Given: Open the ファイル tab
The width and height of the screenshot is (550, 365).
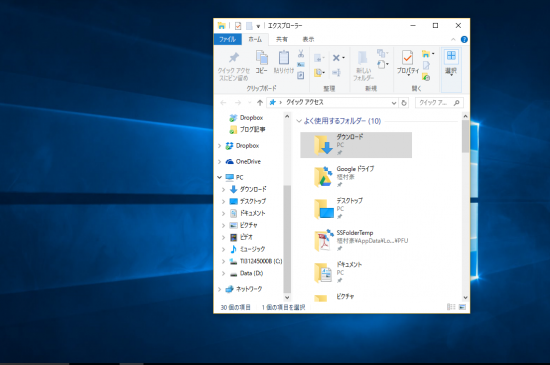Looking at the screenshot, I should point(227,39).
